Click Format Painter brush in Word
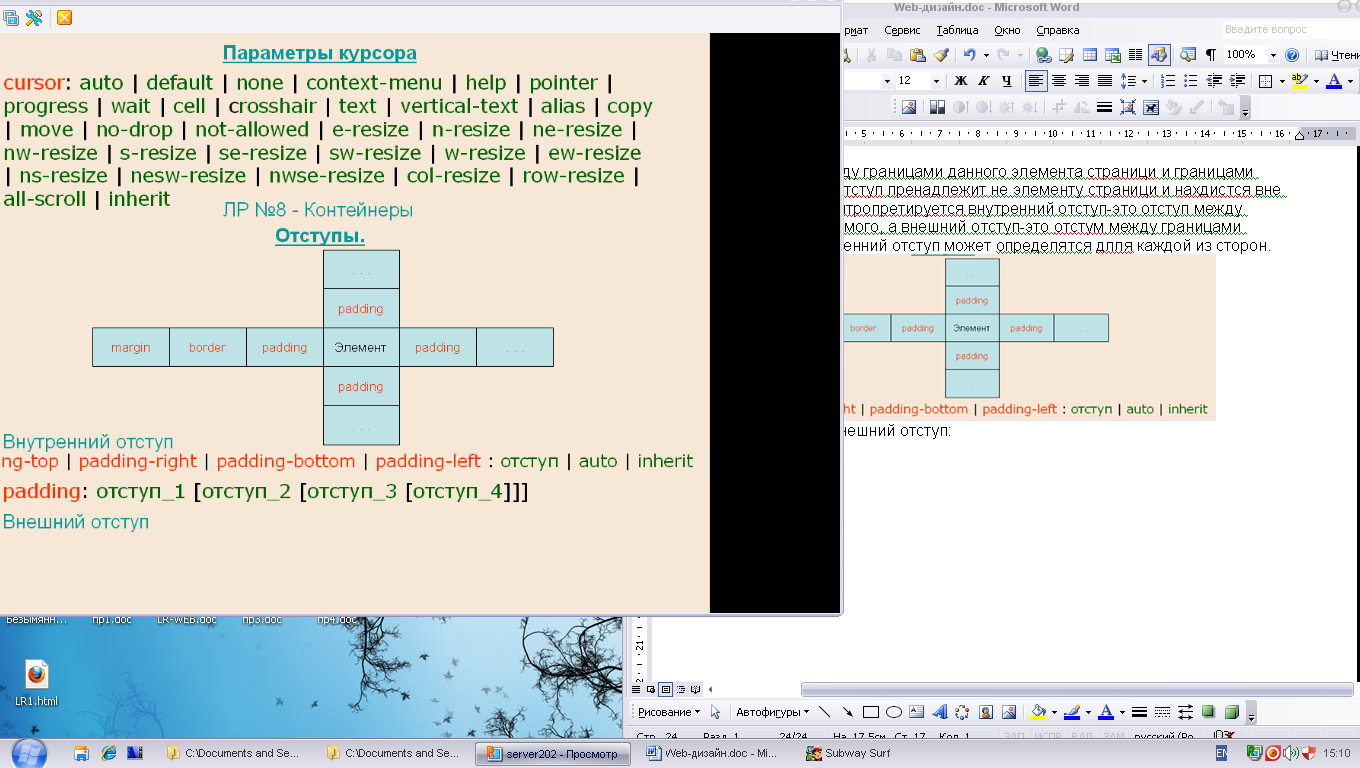The width and height of the screenshot is (1360, 768). click(x=940, y=55)
